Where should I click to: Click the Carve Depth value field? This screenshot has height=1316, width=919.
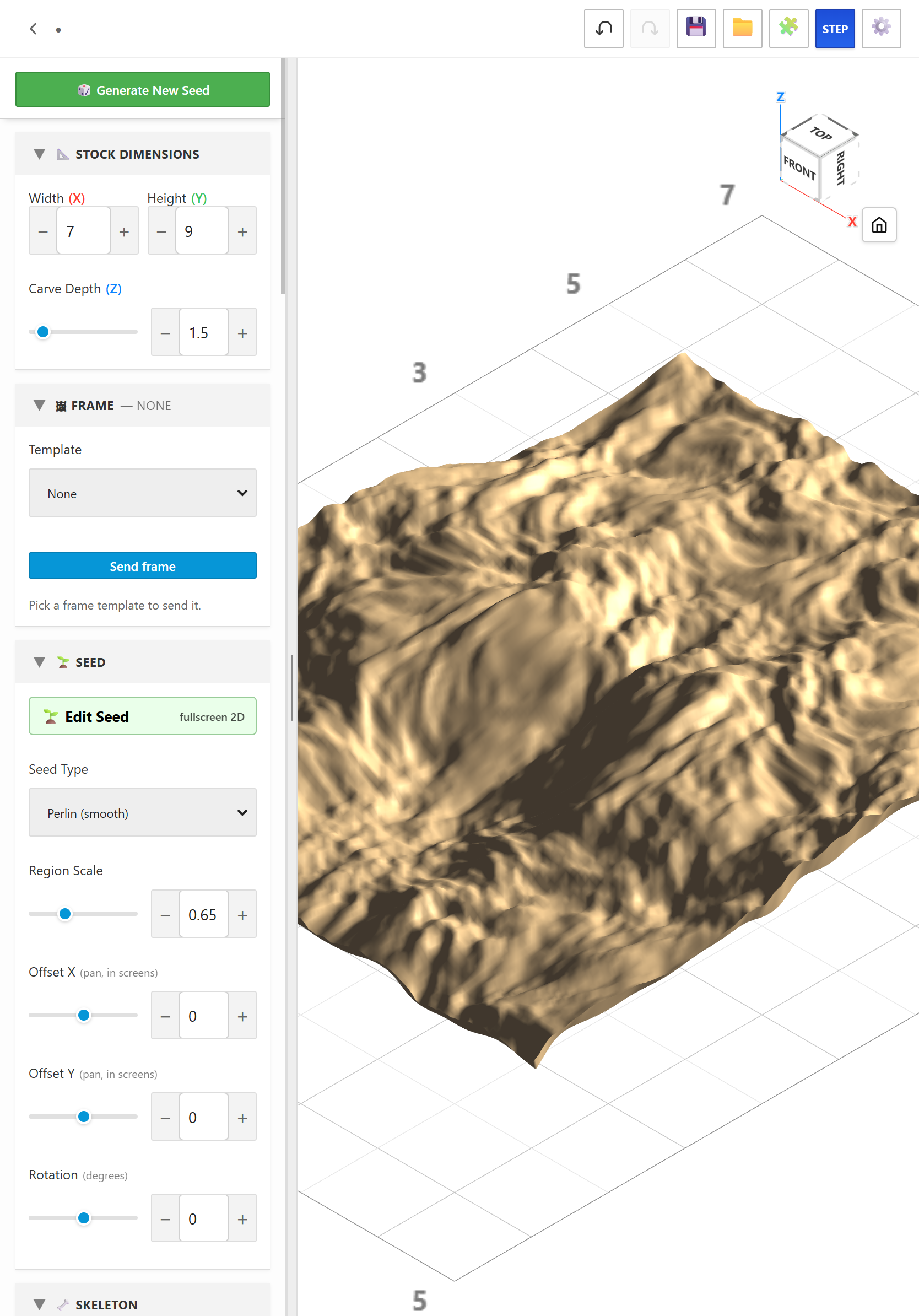click(x=204, y=333)
